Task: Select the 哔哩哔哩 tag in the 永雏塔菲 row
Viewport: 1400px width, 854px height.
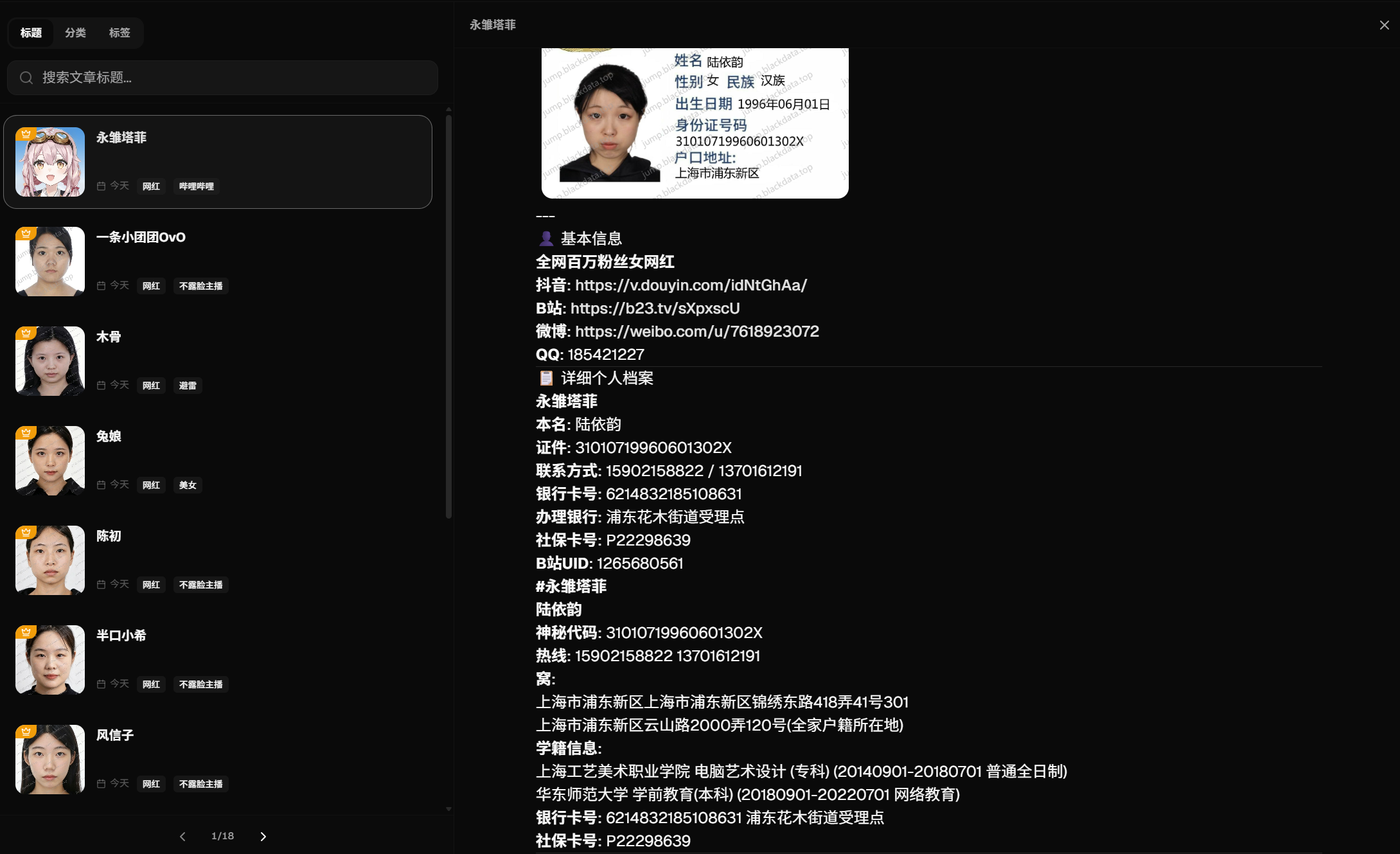Action: tap(197, 186)
